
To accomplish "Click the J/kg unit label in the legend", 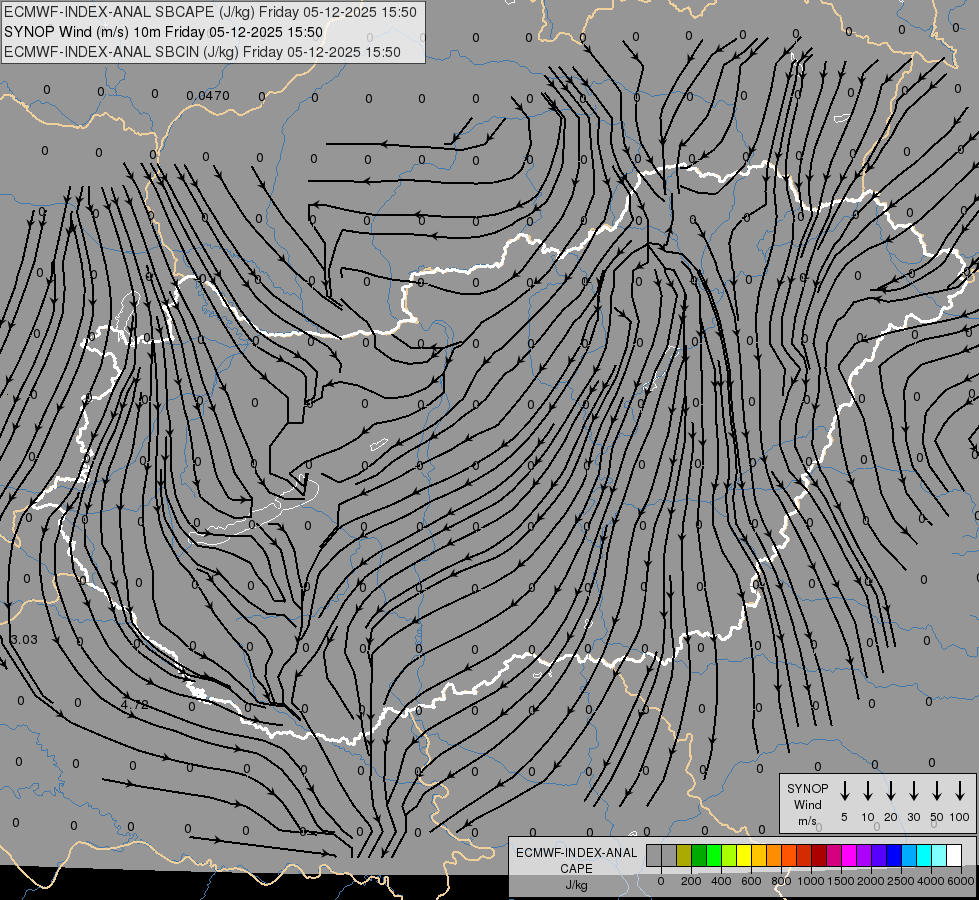I will pos(576,885).
